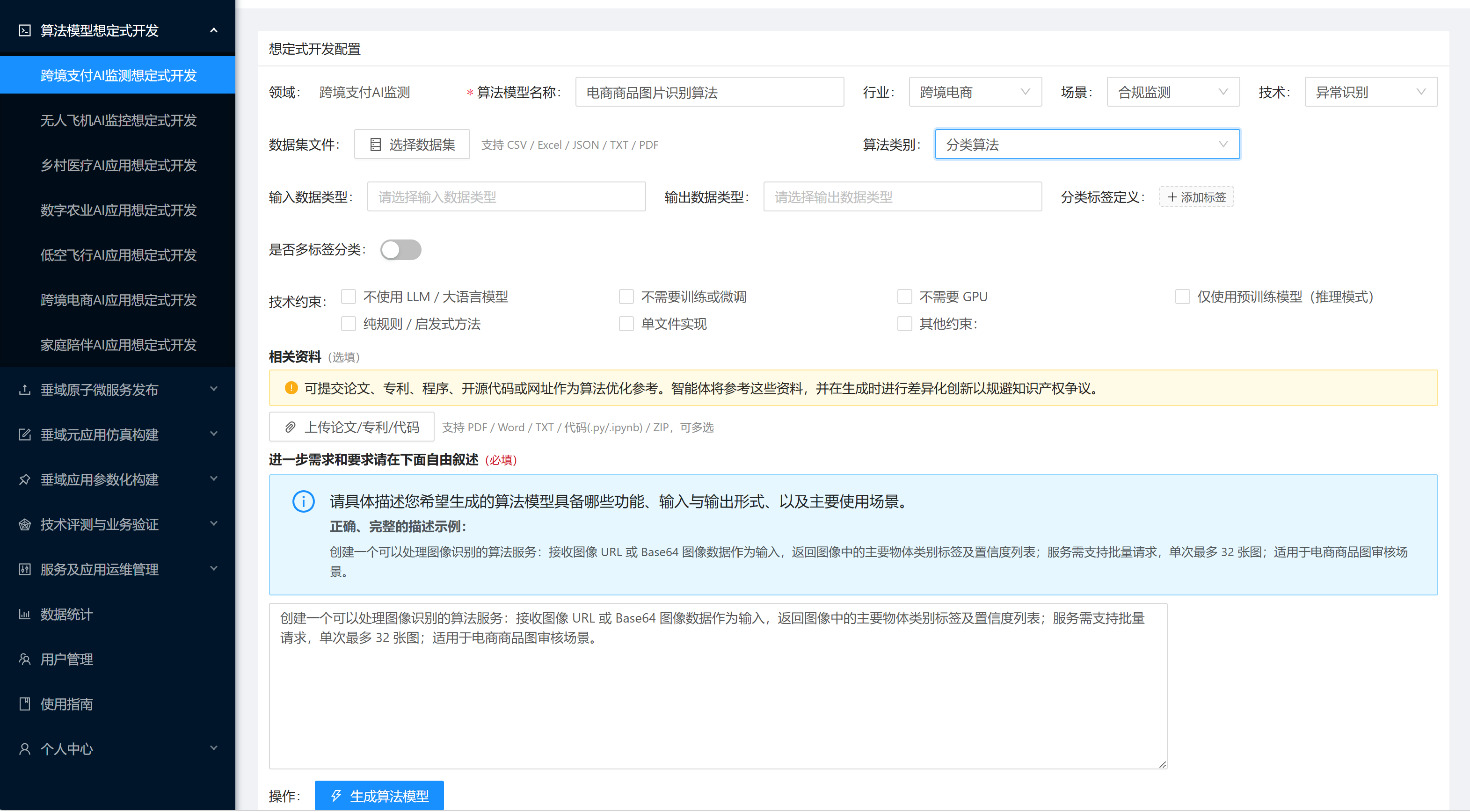Click the 生成算法模型 button

(379, 796)
